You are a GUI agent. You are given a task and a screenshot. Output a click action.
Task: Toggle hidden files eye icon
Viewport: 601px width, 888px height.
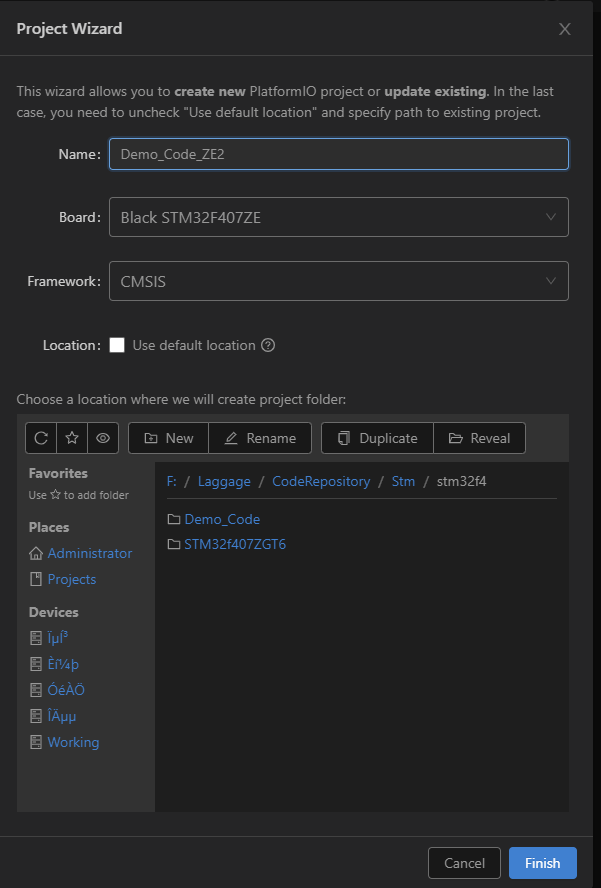point(103,438)
